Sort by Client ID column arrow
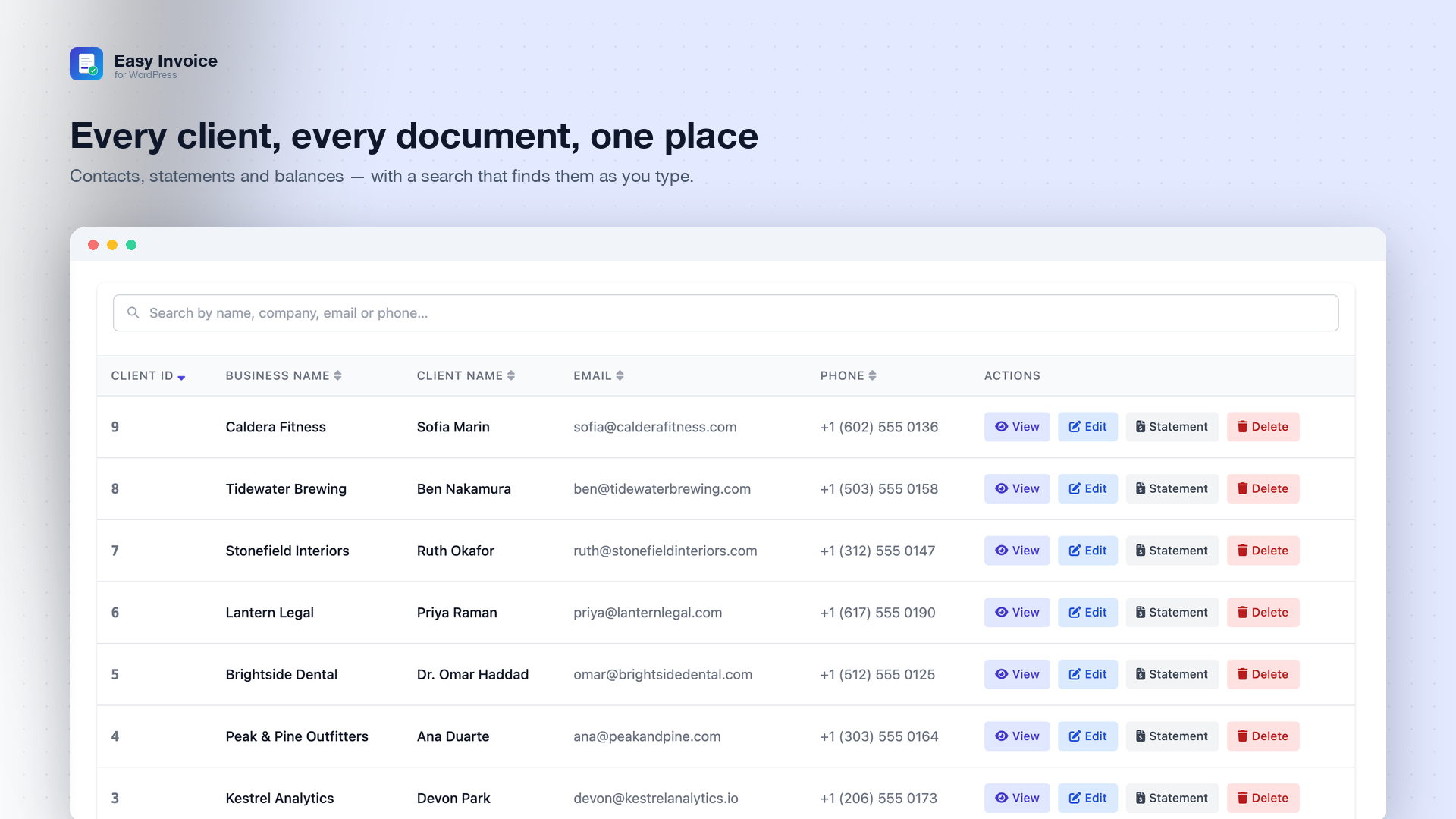This screenshot has height=819, width=1456. (181, 377)
